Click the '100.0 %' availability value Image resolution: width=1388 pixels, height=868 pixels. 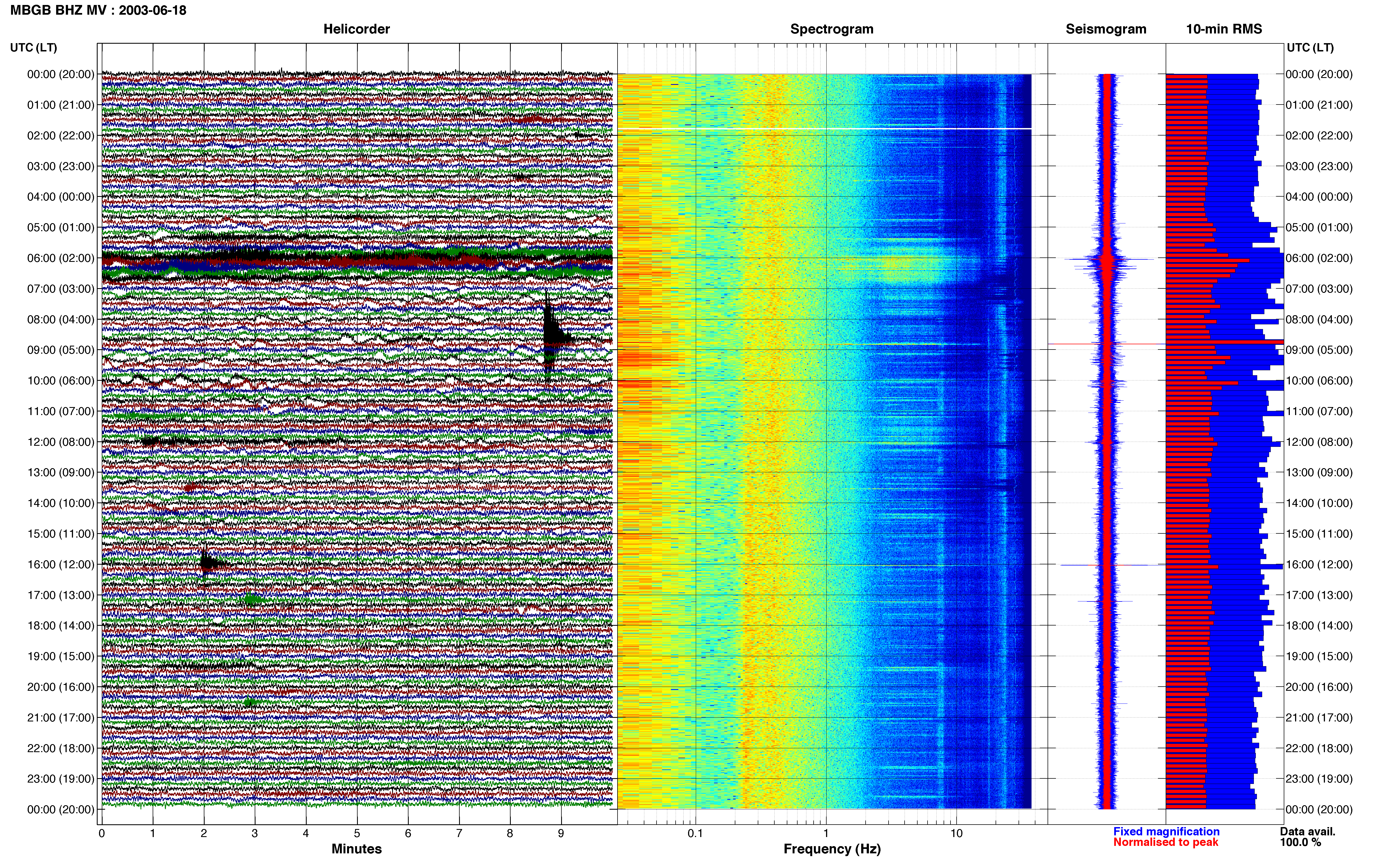click(x=1300, y=842)
